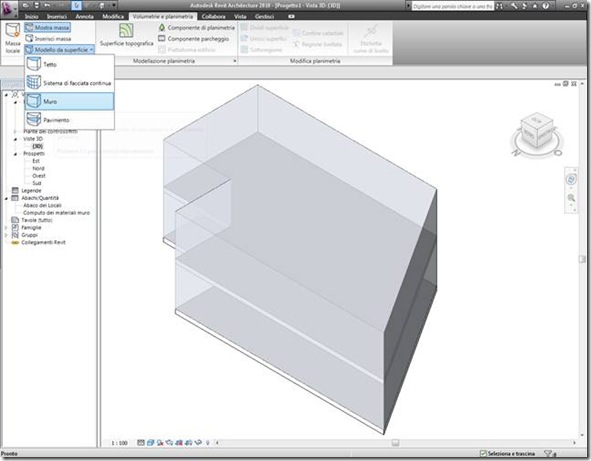
Task: Click the Zoom magnifier navigation bar icon
Action: coord(571,198)
